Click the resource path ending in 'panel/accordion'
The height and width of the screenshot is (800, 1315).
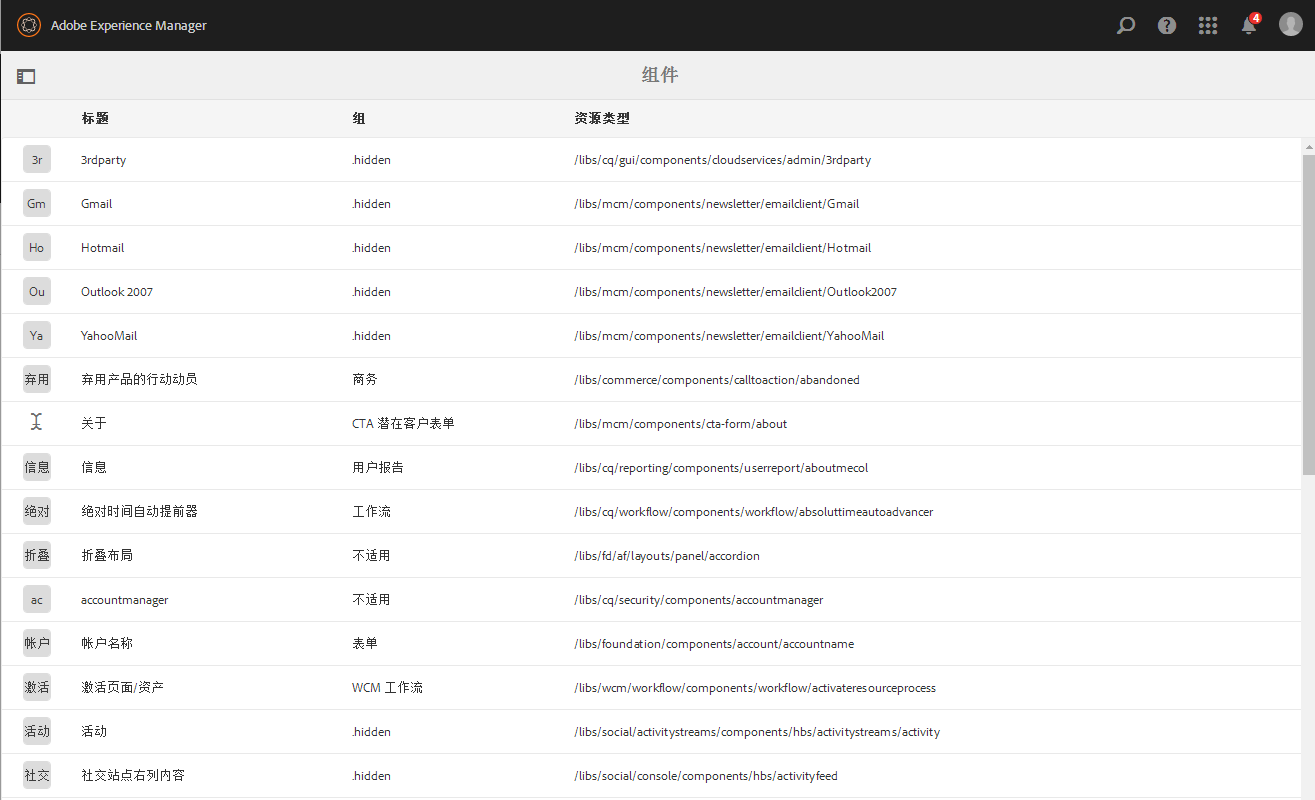[667, 556]
